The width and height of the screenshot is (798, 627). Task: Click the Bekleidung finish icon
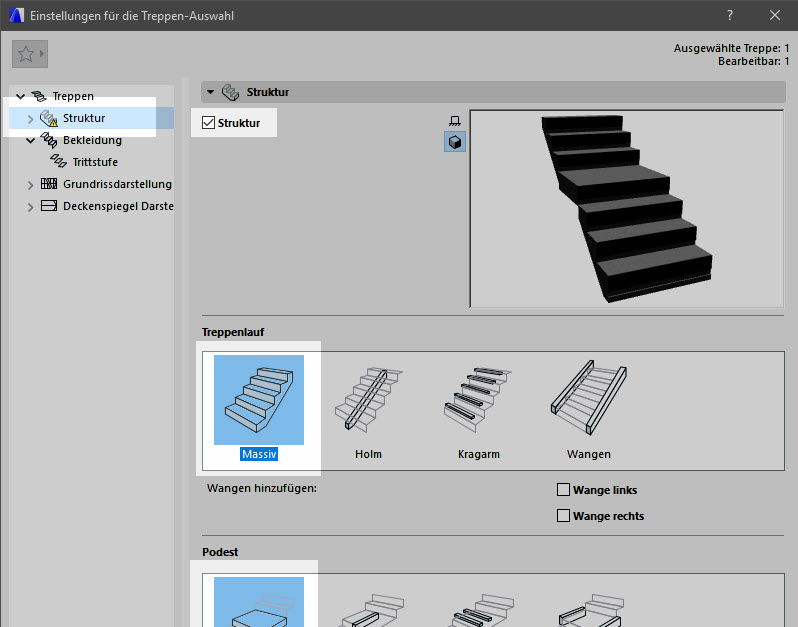[49, 140]
